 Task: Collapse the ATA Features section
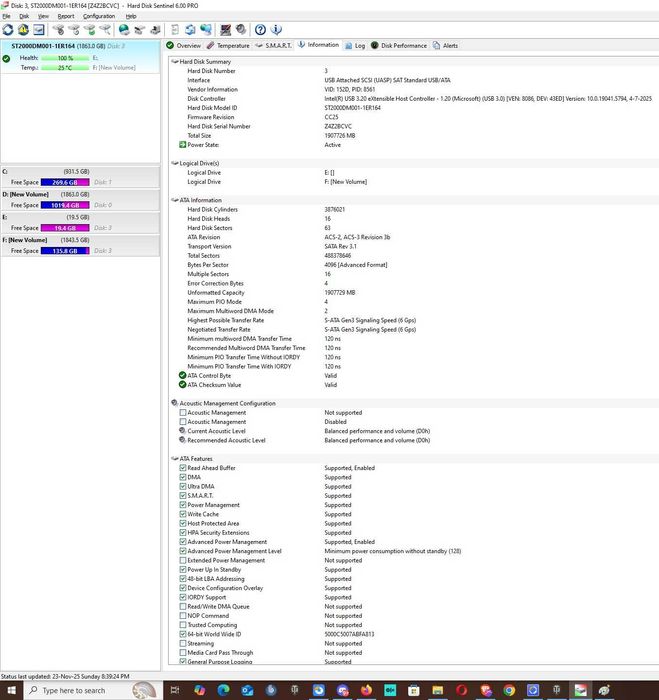click(175, 458)
